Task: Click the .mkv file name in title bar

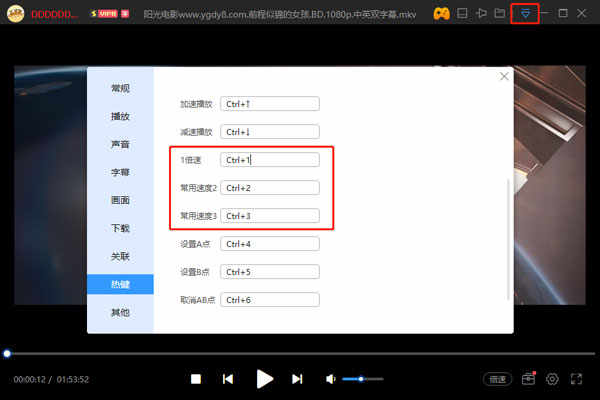Action: coord(280,14)
